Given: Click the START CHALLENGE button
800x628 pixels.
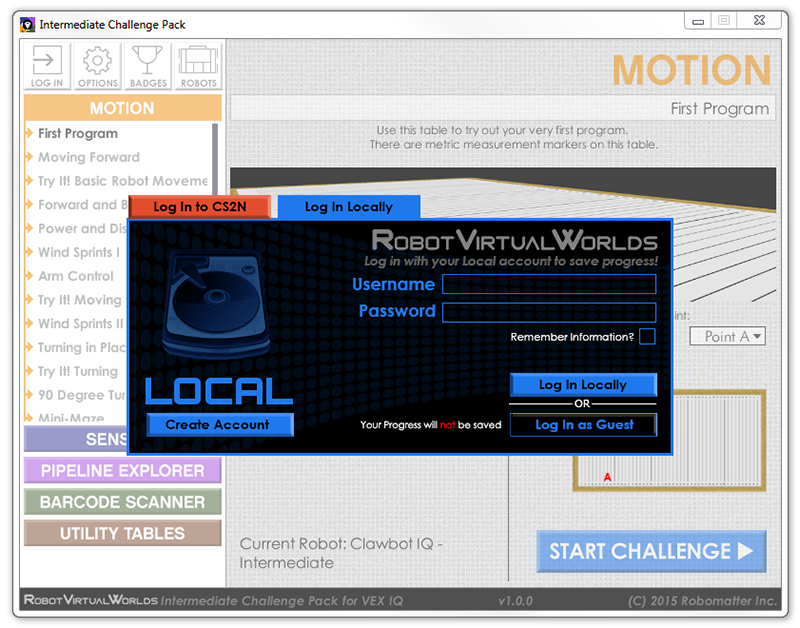Looking at the screenshot, I should pos(651,551).
